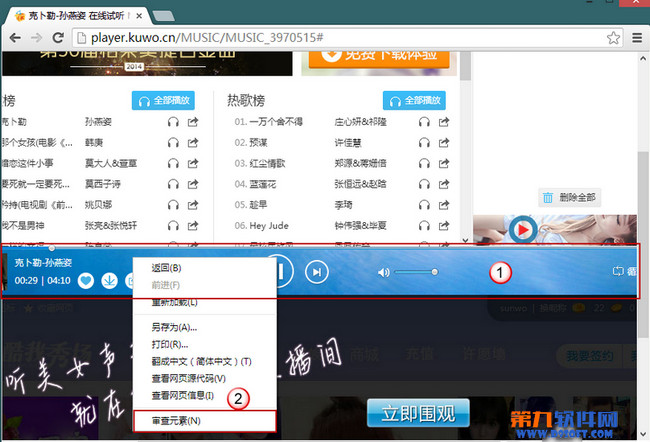Pause the current song
Viewport: 650px width, 442px height.
point(281,271)
